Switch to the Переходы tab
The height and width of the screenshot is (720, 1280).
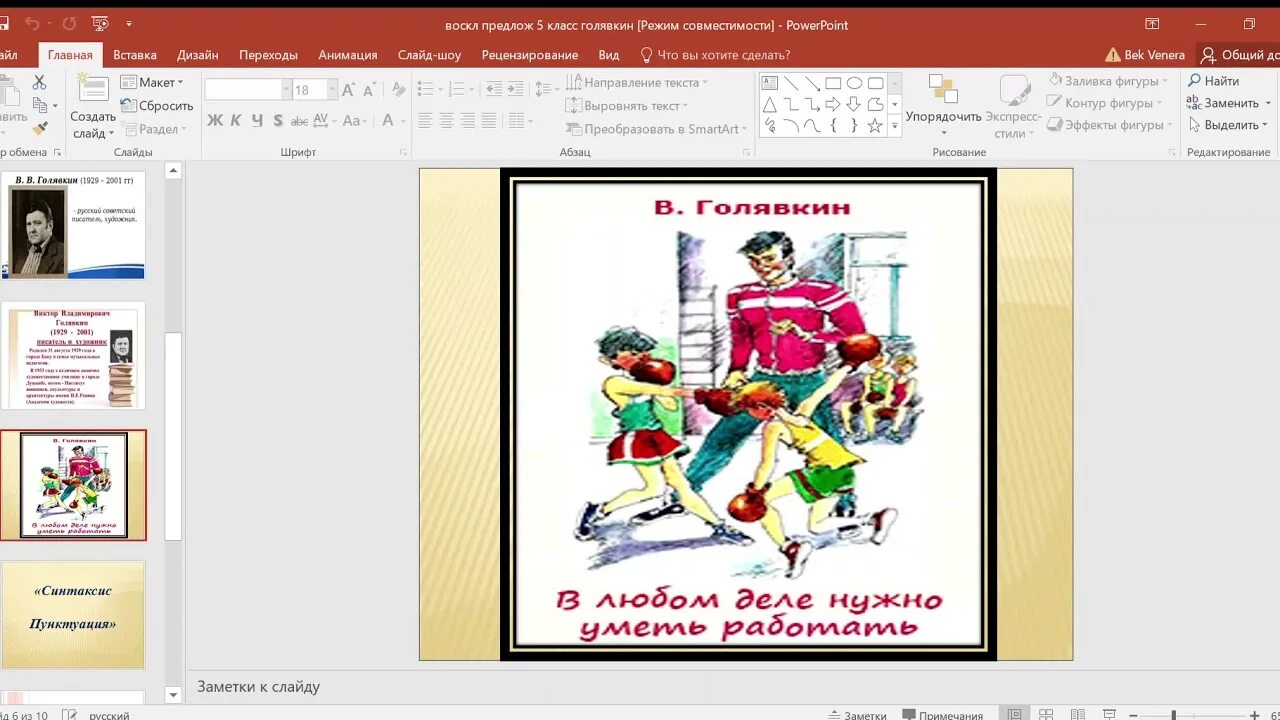[x=268, y=55]
